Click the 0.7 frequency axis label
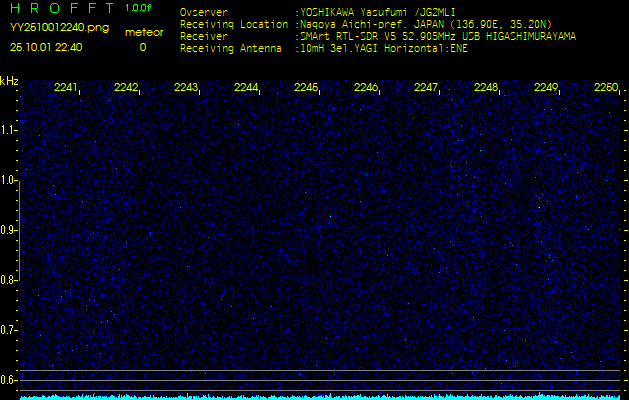The width and height of the screenshot is (629, 400). tap(8, 329)
